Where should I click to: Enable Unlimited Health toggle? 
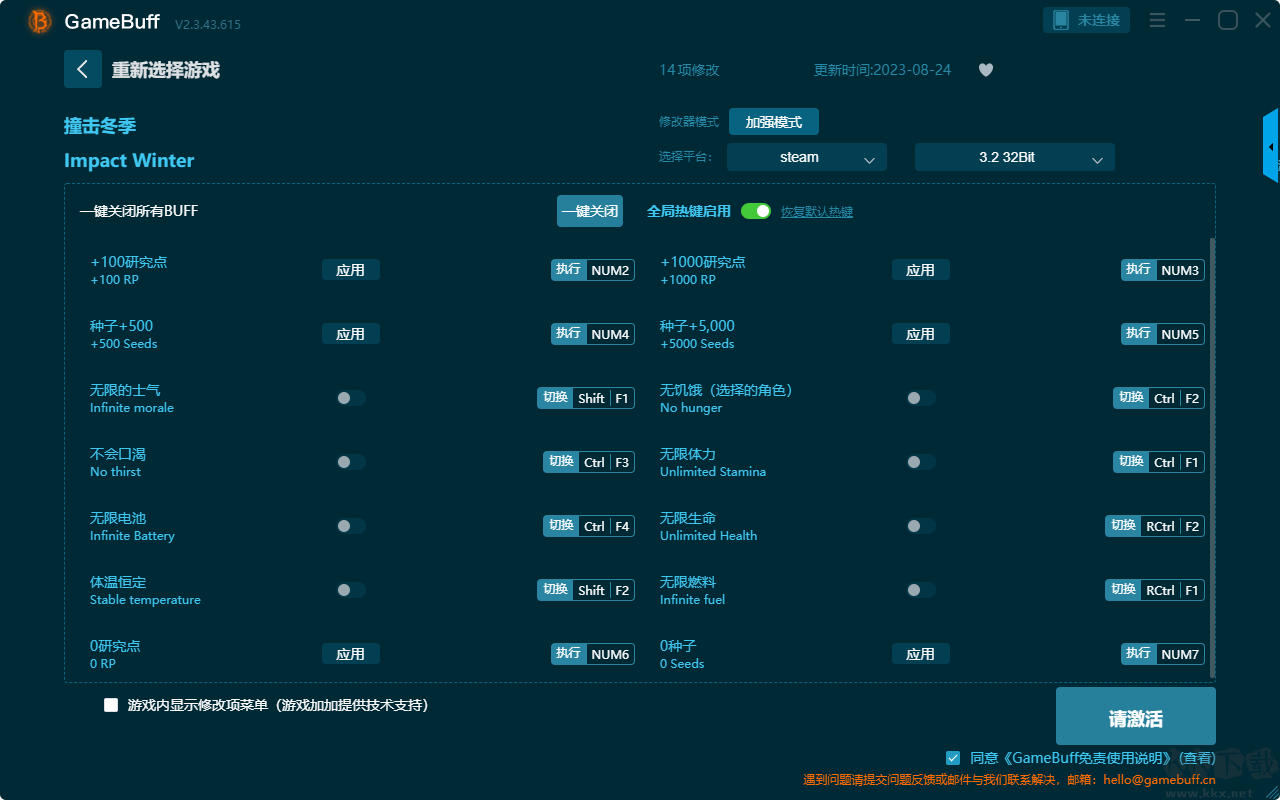coord(920,526)
